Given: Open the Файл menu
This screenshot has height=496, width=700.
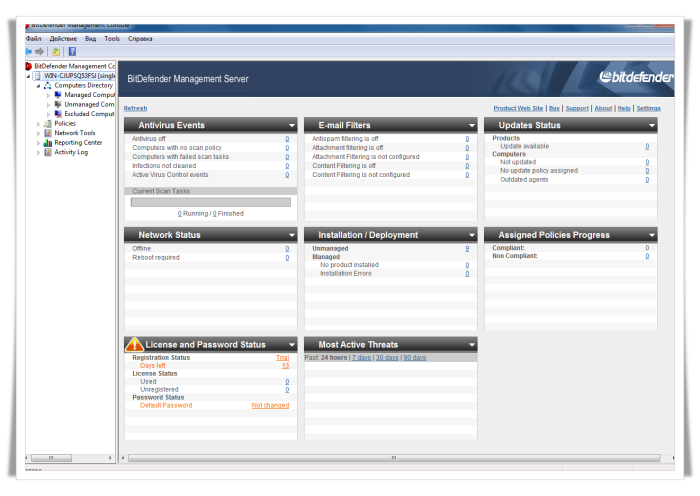Looking at the screenshot, I should click(x=33, y=39).
